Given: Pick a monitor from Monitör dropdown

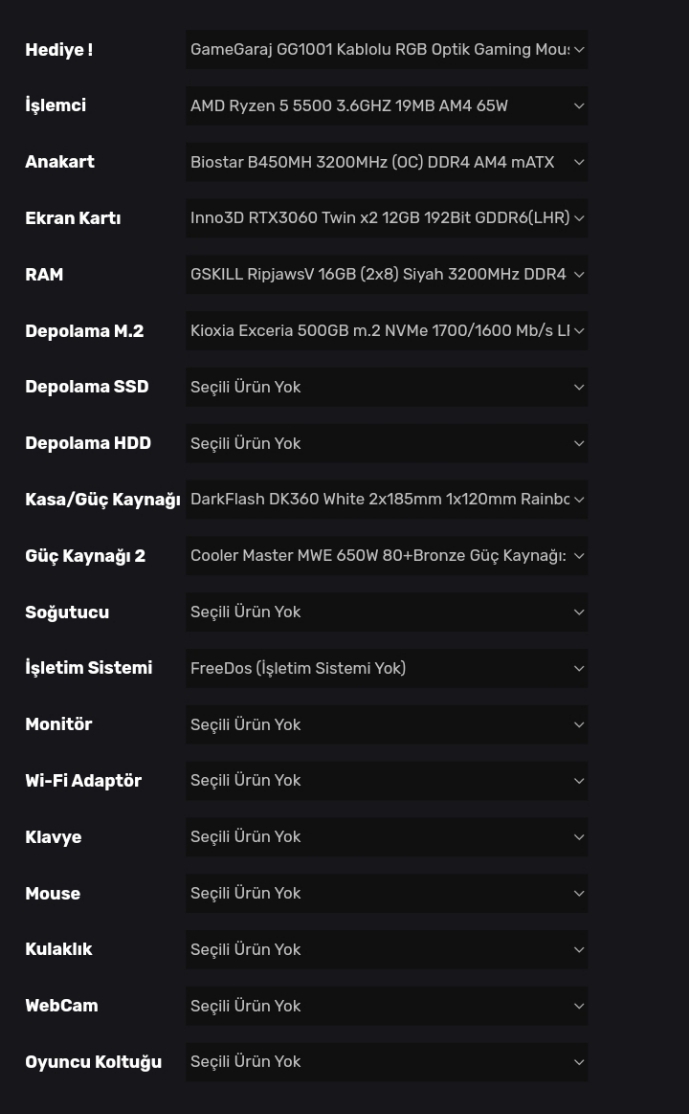Looking at the screenshot, I should point(386,724).
